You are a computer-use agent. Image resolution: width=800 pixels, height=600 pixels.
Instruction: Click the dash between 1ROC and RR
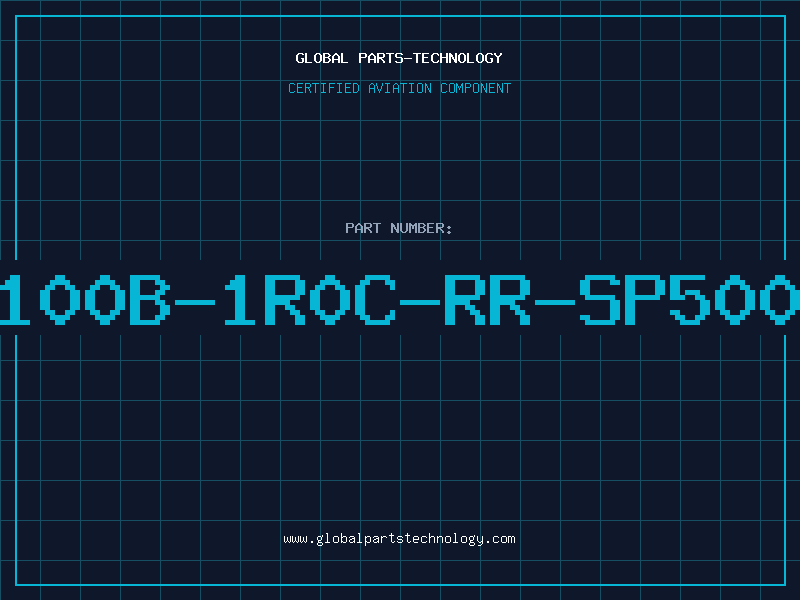tap(420, 303)
